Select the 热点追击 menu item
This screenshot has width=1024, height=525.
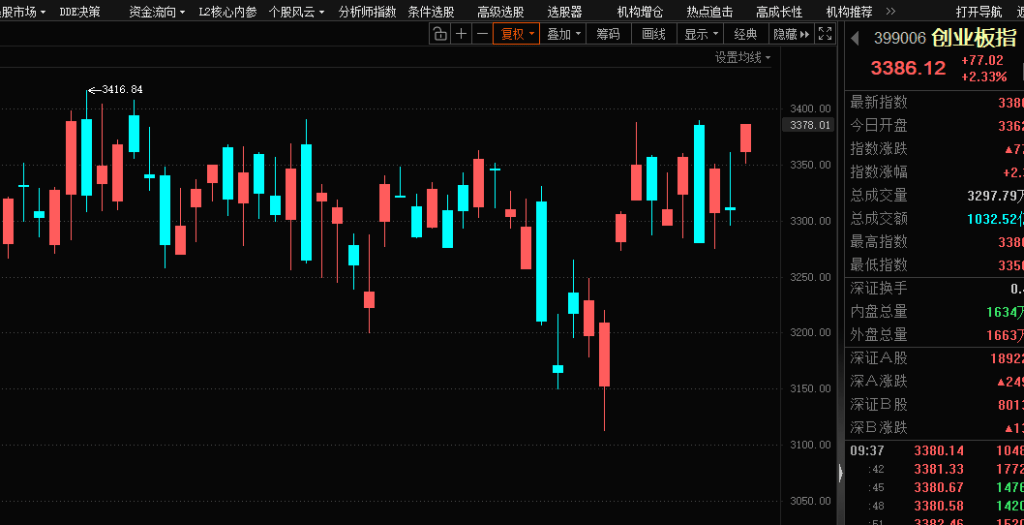(709, 12)
